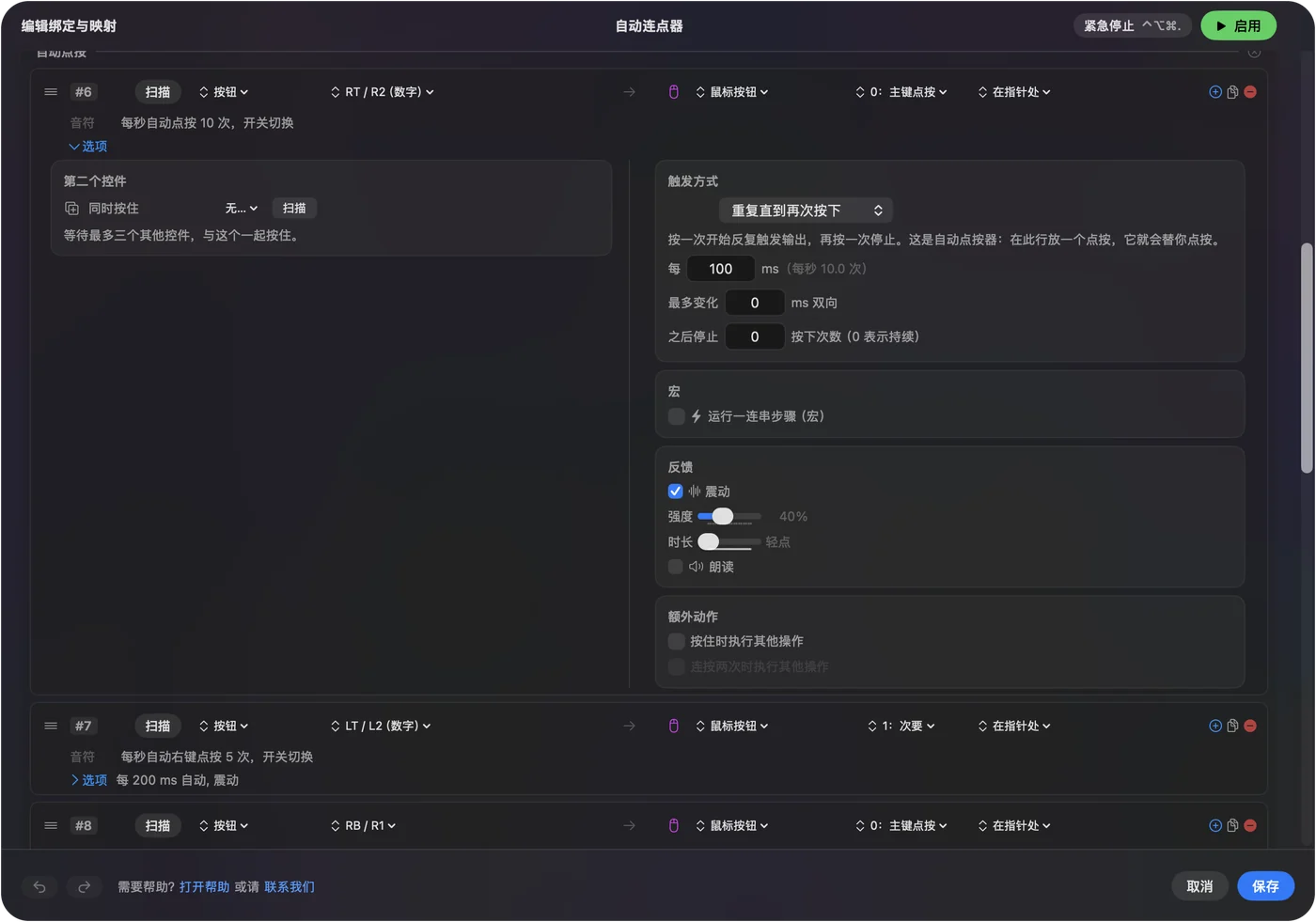Viewport: 1316px width, 922px height.
Task: Cancel editing with the 取消 button
Action: (1199, 886)
